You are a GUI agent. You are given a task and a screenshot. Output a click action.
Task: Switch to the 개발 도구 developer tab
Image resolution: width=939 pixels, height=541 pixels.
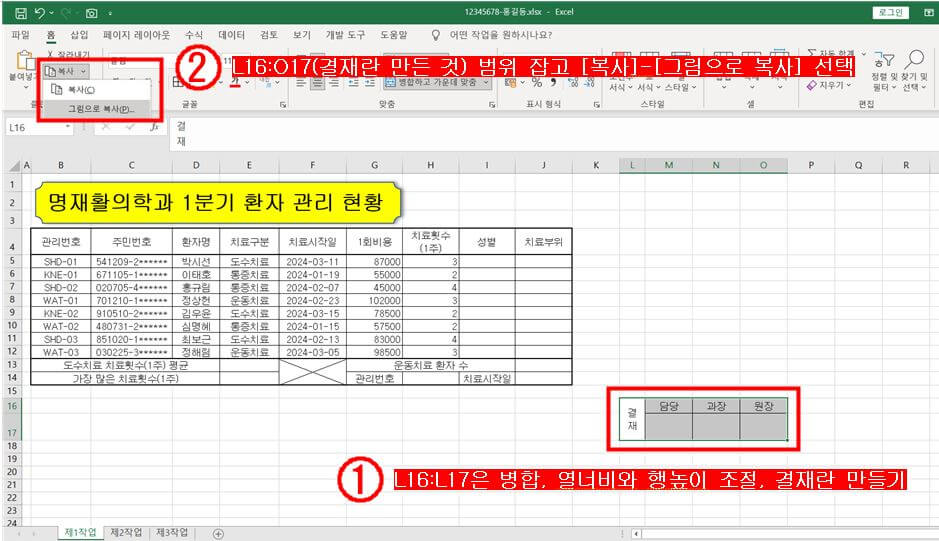tap(346, 35)
